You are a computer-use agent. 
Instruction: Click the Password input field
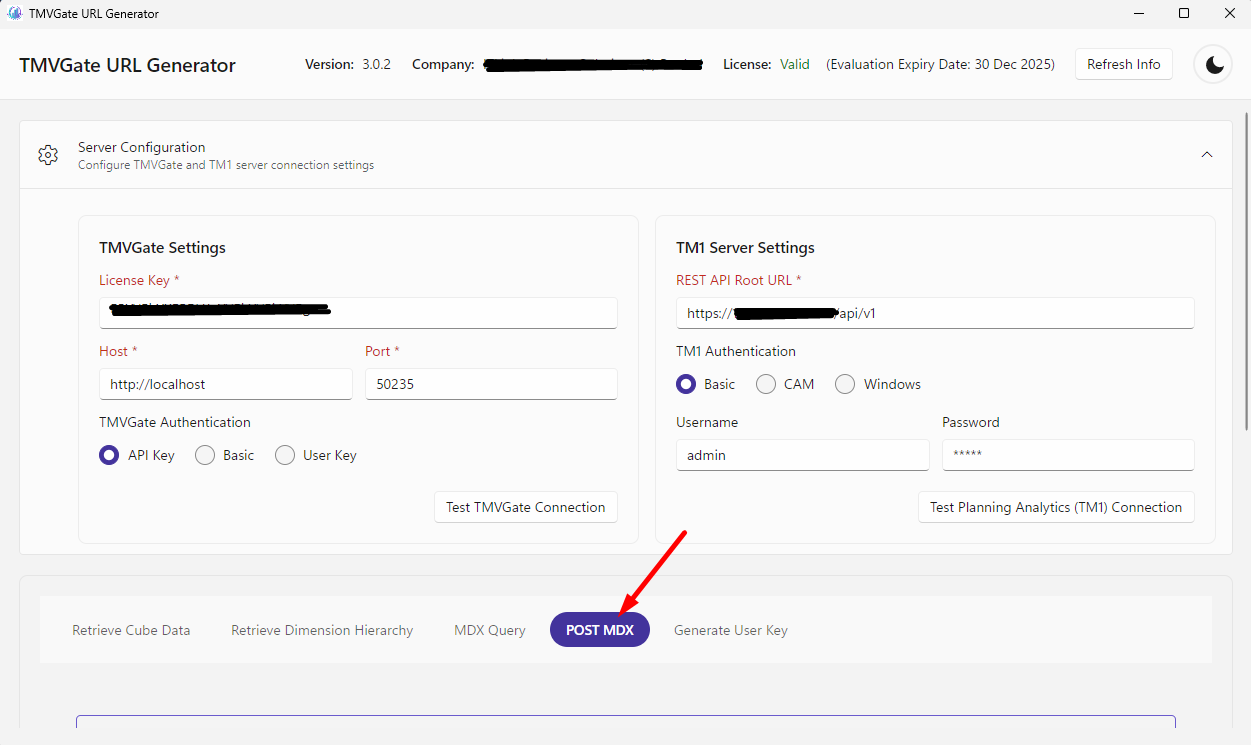(1068, 454)
